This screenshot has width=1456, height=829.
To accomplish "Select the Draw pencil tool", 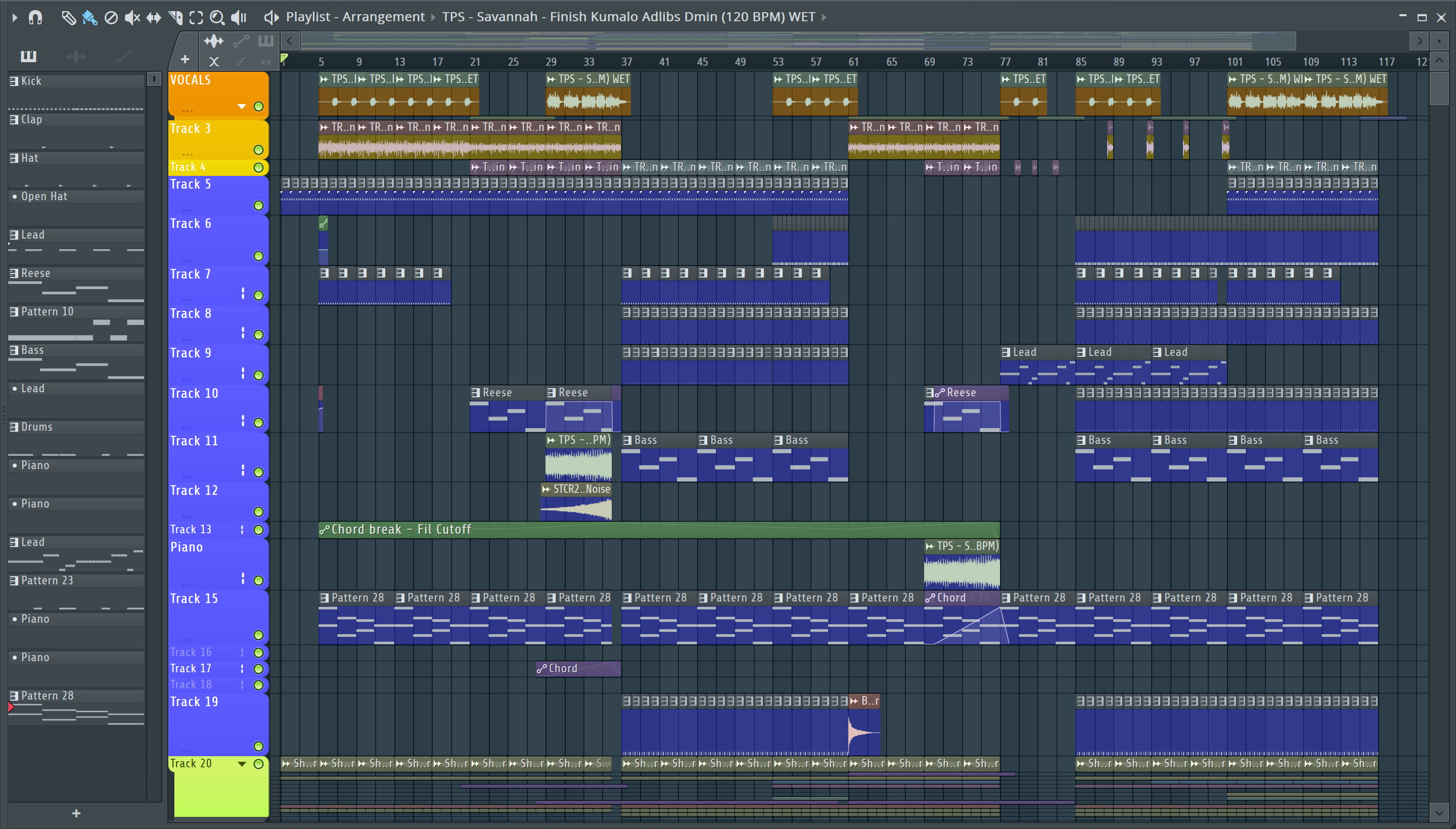I will (68, 18).
